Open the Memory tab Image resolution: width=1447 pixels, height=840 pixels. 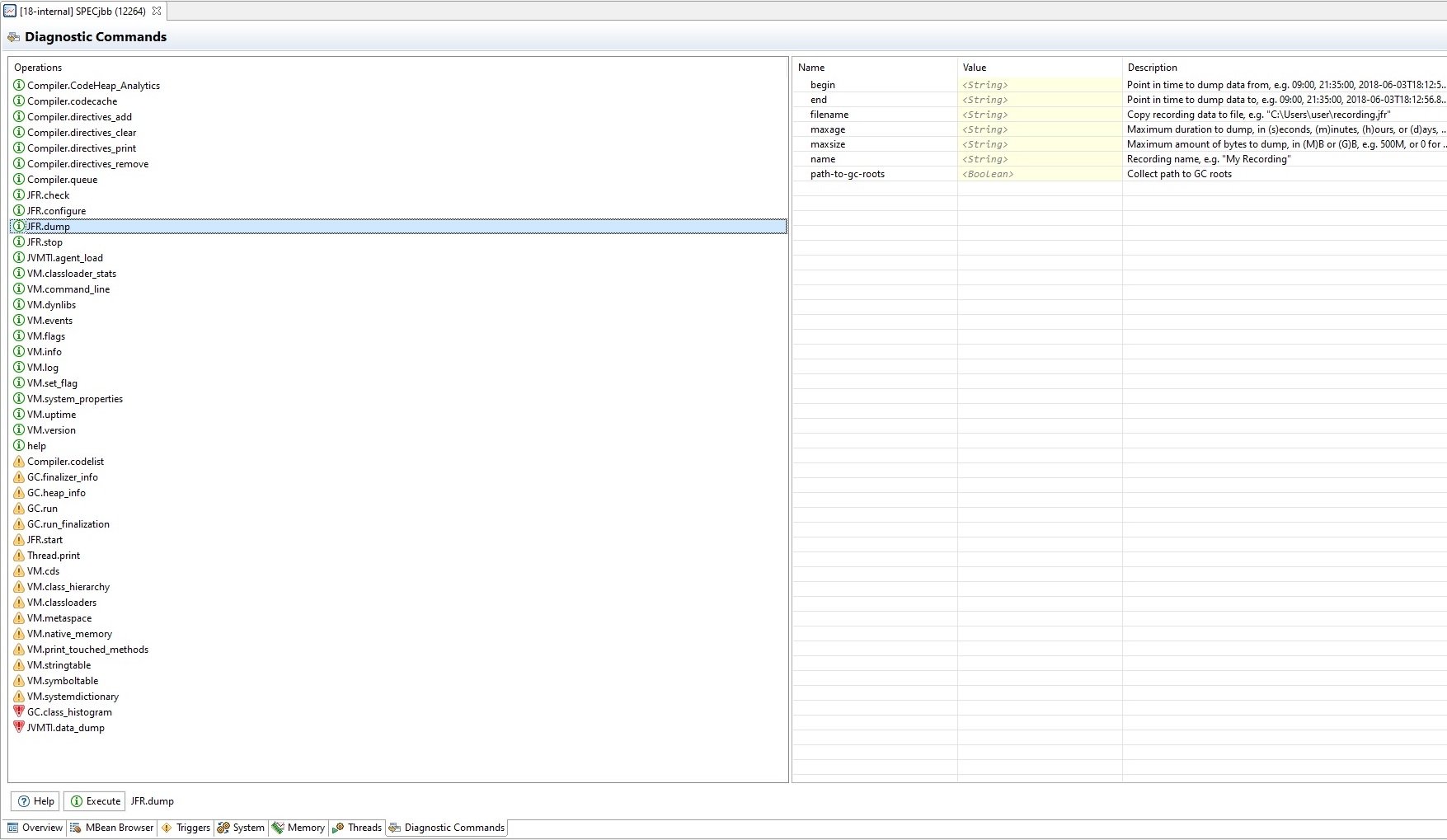pyautogui.click(x=298, y=828)
